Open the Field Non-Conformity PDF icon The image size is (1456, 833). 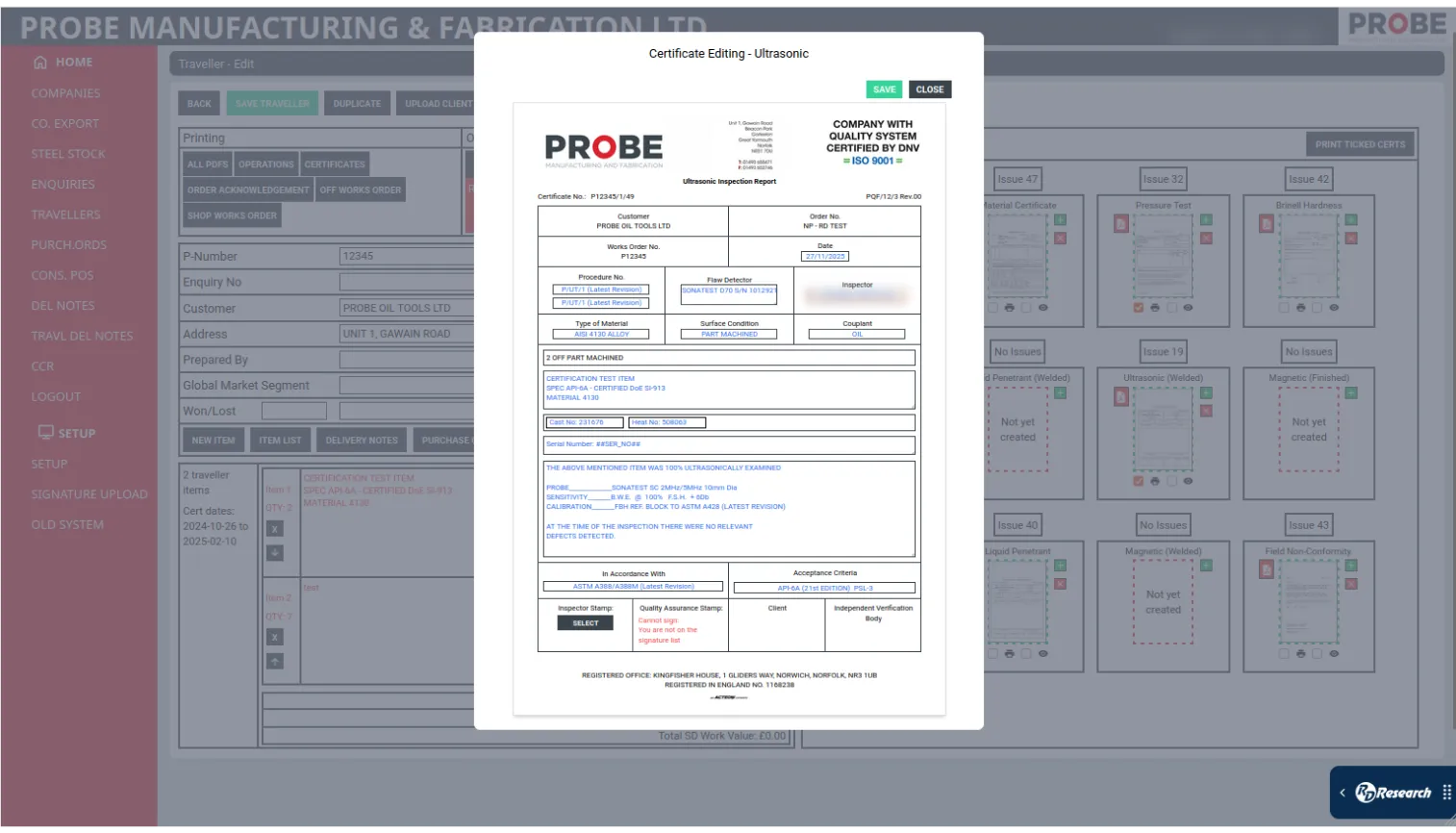(x=1267, y=569)
